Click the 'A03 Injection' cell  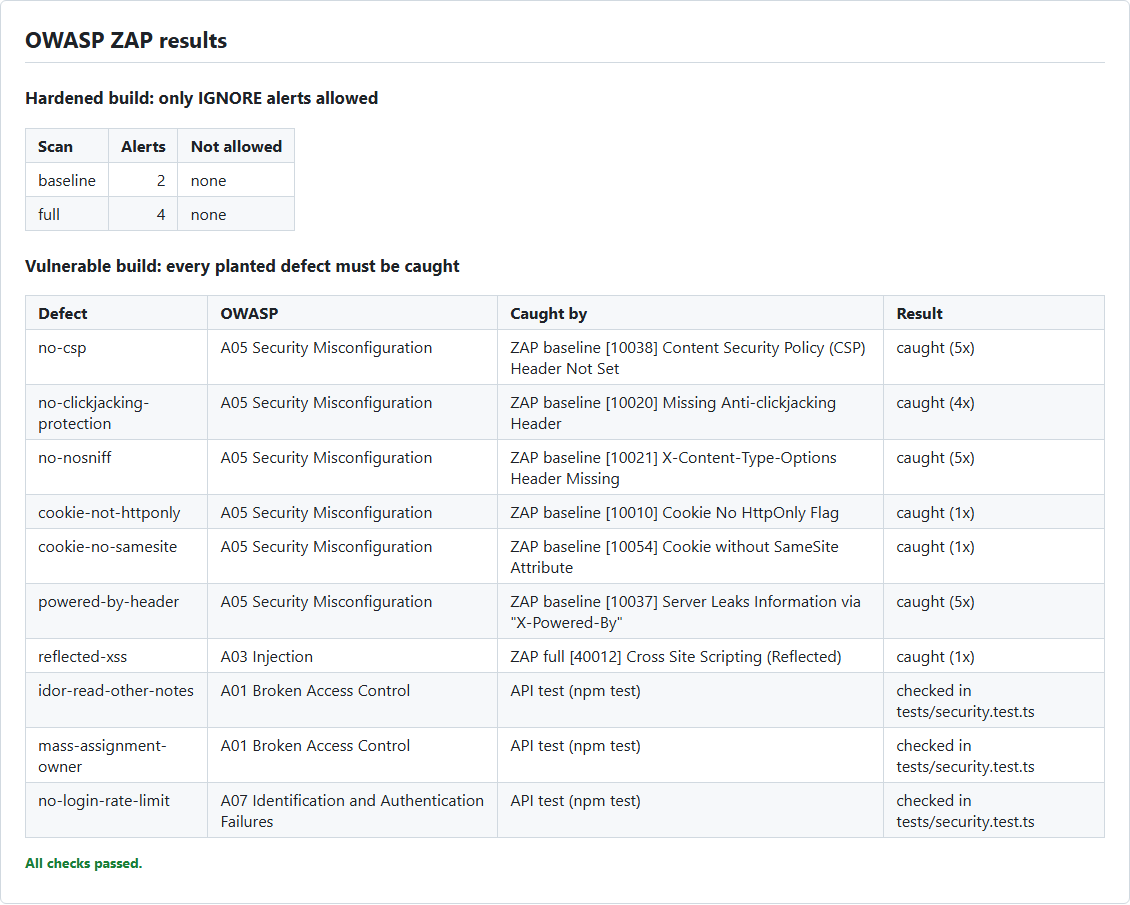(352, 656)
